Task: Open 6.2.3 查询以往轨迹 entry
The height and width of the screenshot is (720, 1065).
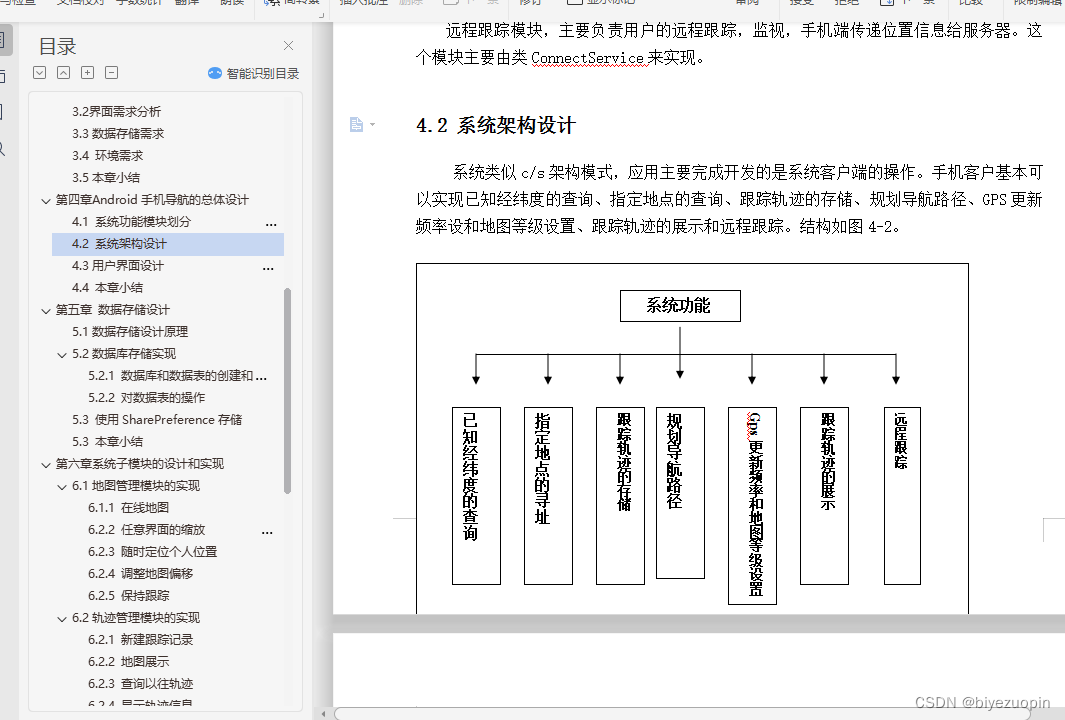Action: 141,684
